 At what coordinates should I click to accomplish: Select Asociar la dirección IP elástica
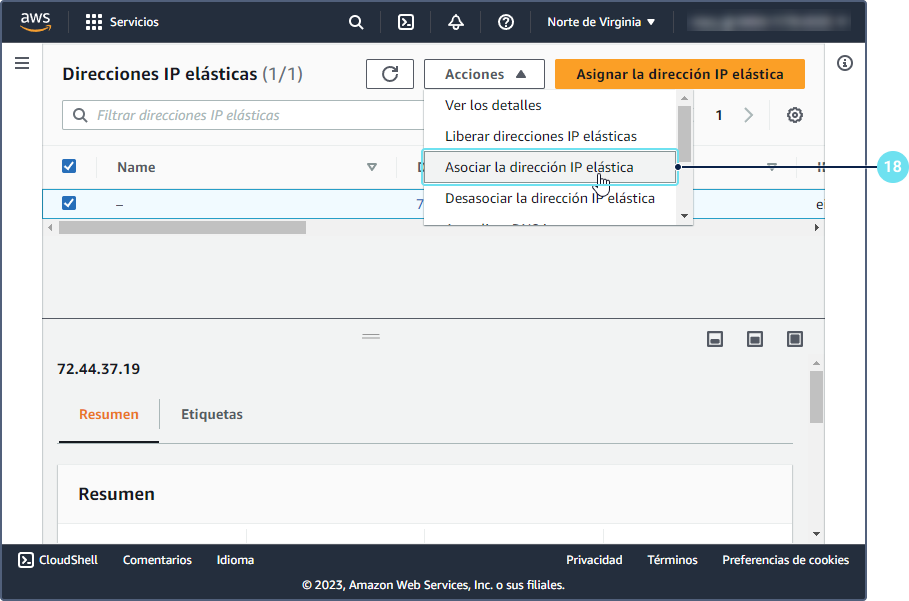point(539,167)
